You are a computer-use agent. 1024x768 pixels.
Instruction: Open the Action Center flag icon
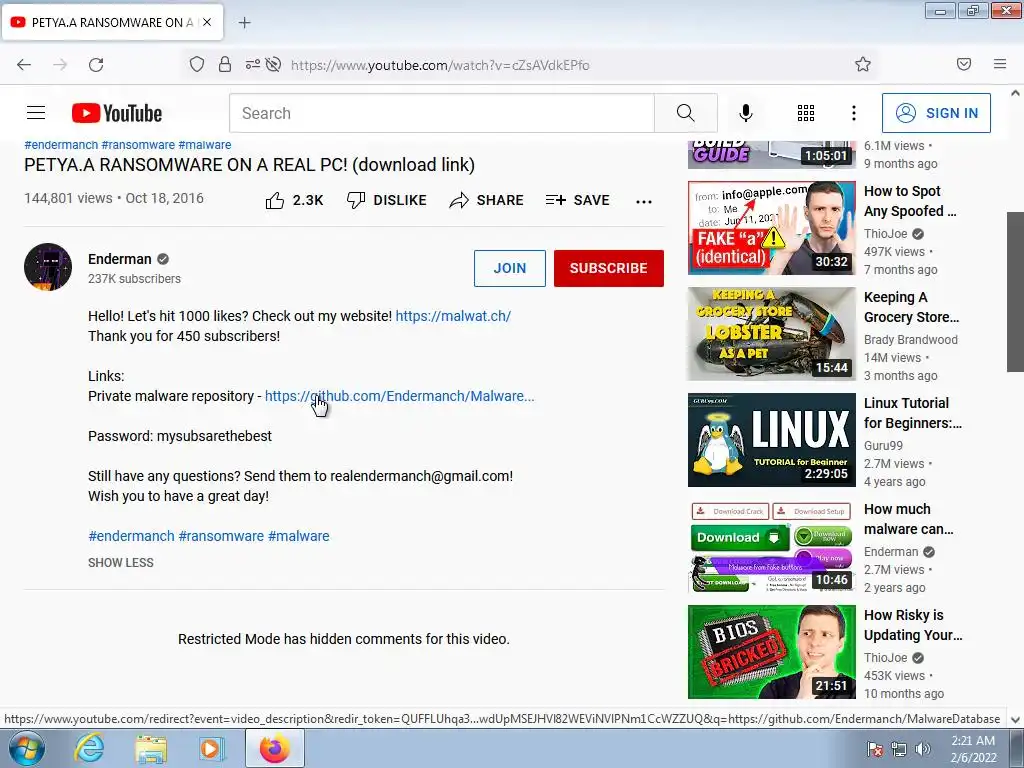(x=875, y=749)
